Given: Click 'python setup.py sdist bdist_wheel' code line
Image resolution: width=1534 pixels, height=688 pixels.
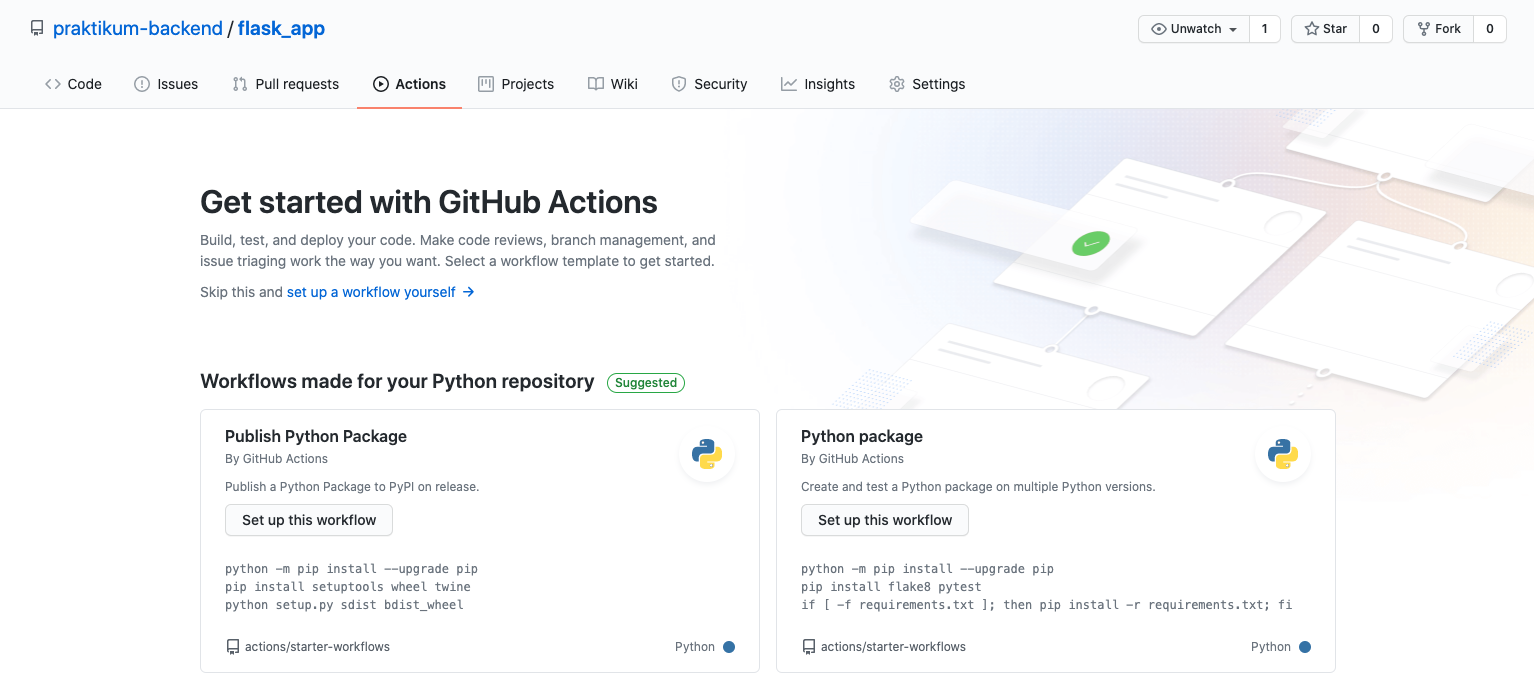Looking at the screenshot, I should [x=344, y=605].
